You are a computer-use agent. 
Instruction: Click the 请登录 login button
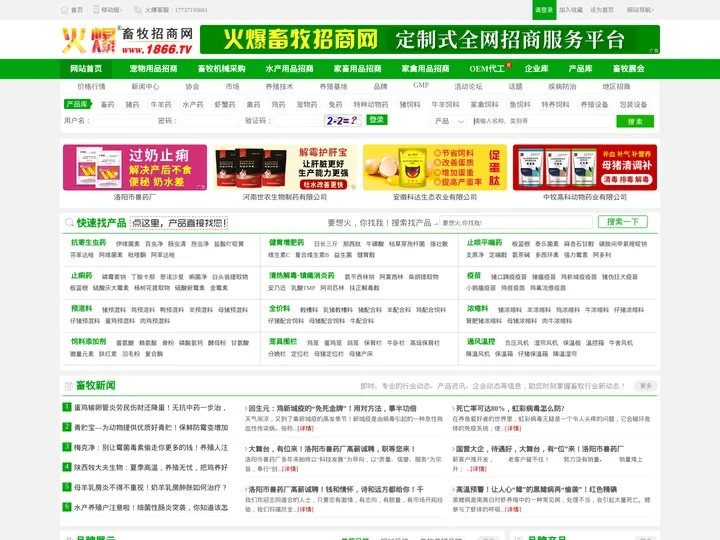(544, 10)
